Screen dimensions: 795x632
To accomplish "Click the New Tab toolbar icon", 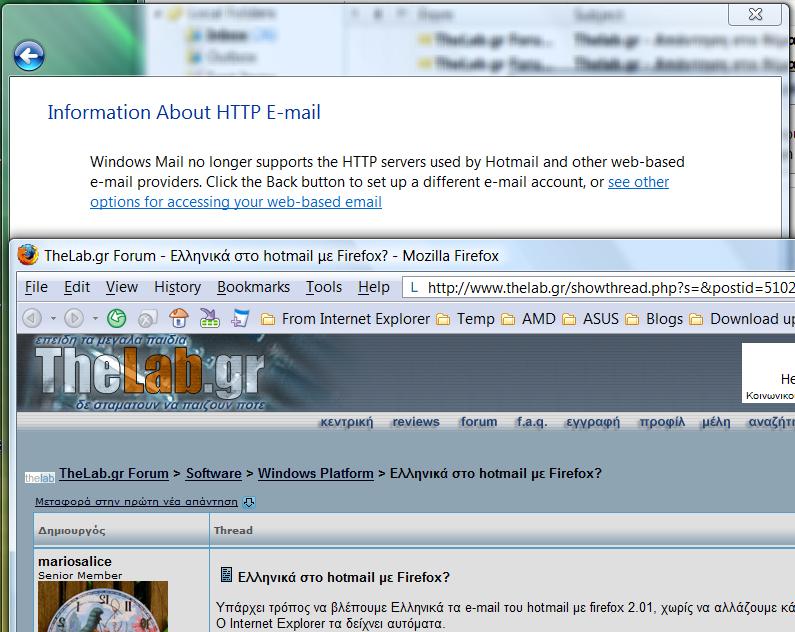I will [x=240, y=318].
